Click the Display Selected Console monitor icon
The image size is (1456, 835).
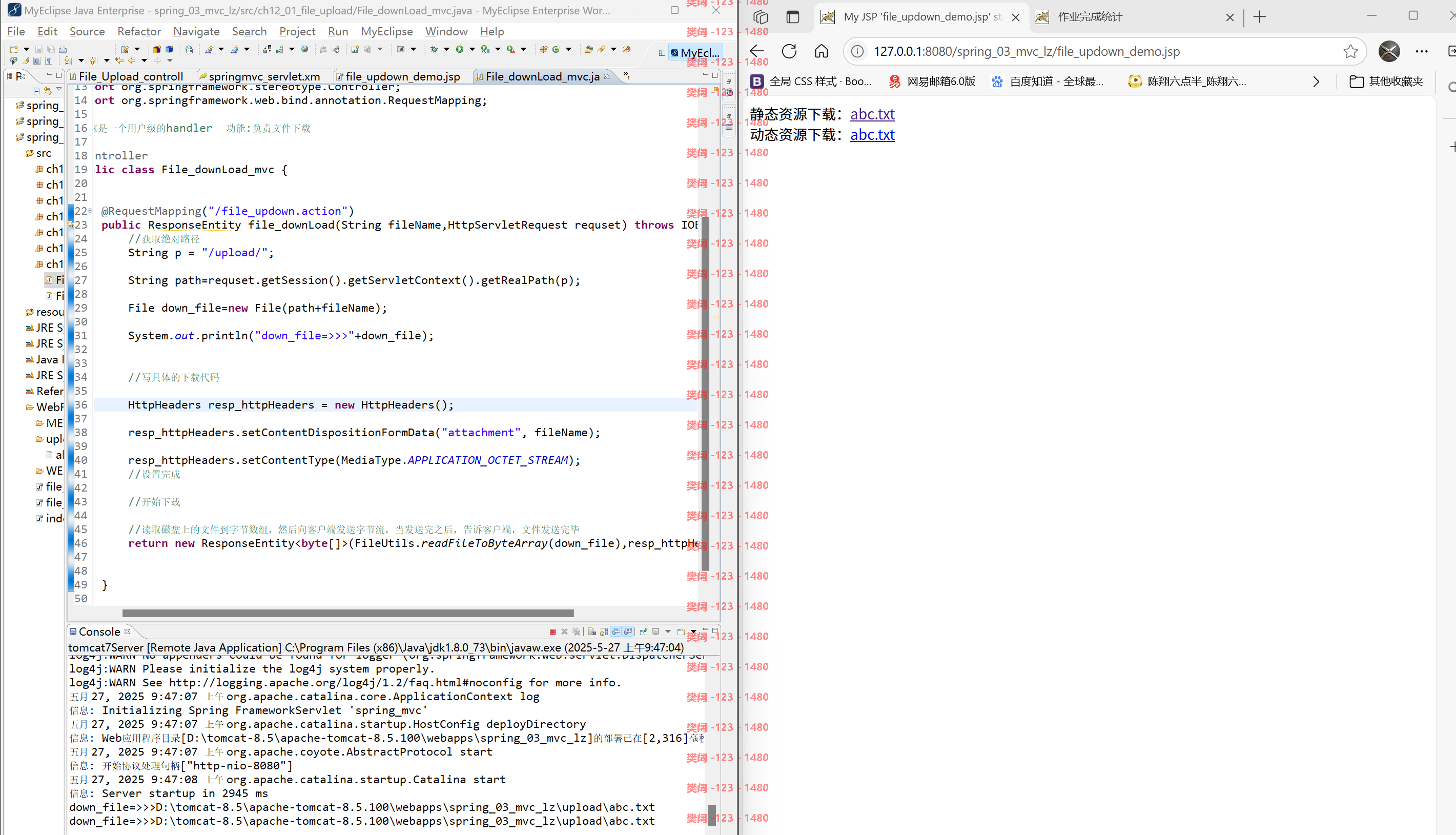656,632
